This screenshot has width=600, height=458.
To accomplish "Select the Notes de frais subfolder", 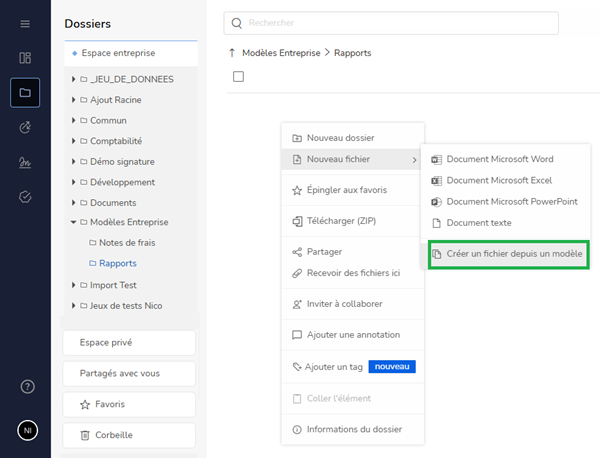I will coord(127,242).
